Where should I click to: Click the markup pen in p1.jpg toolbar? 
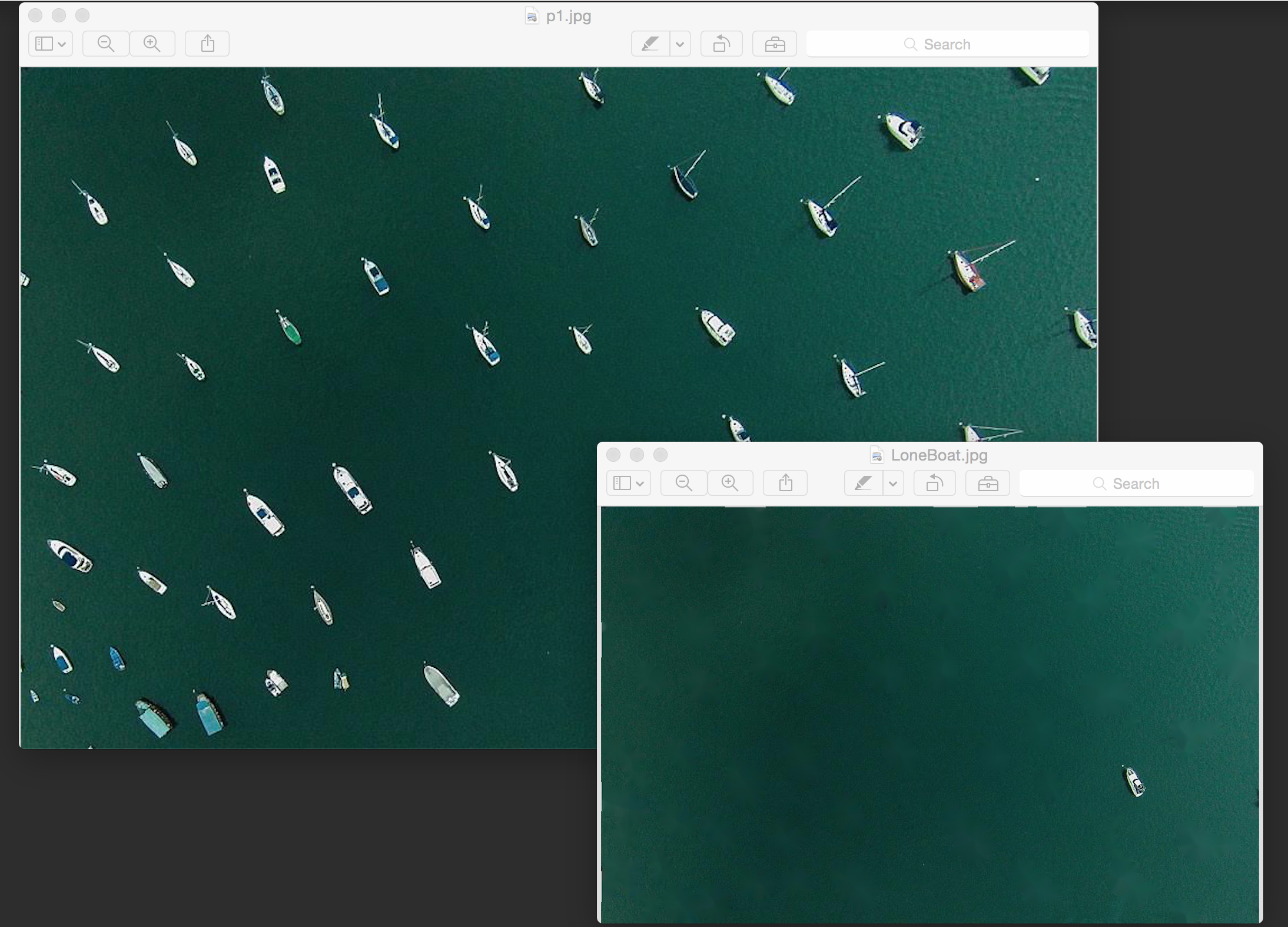[x=650, y=44]
